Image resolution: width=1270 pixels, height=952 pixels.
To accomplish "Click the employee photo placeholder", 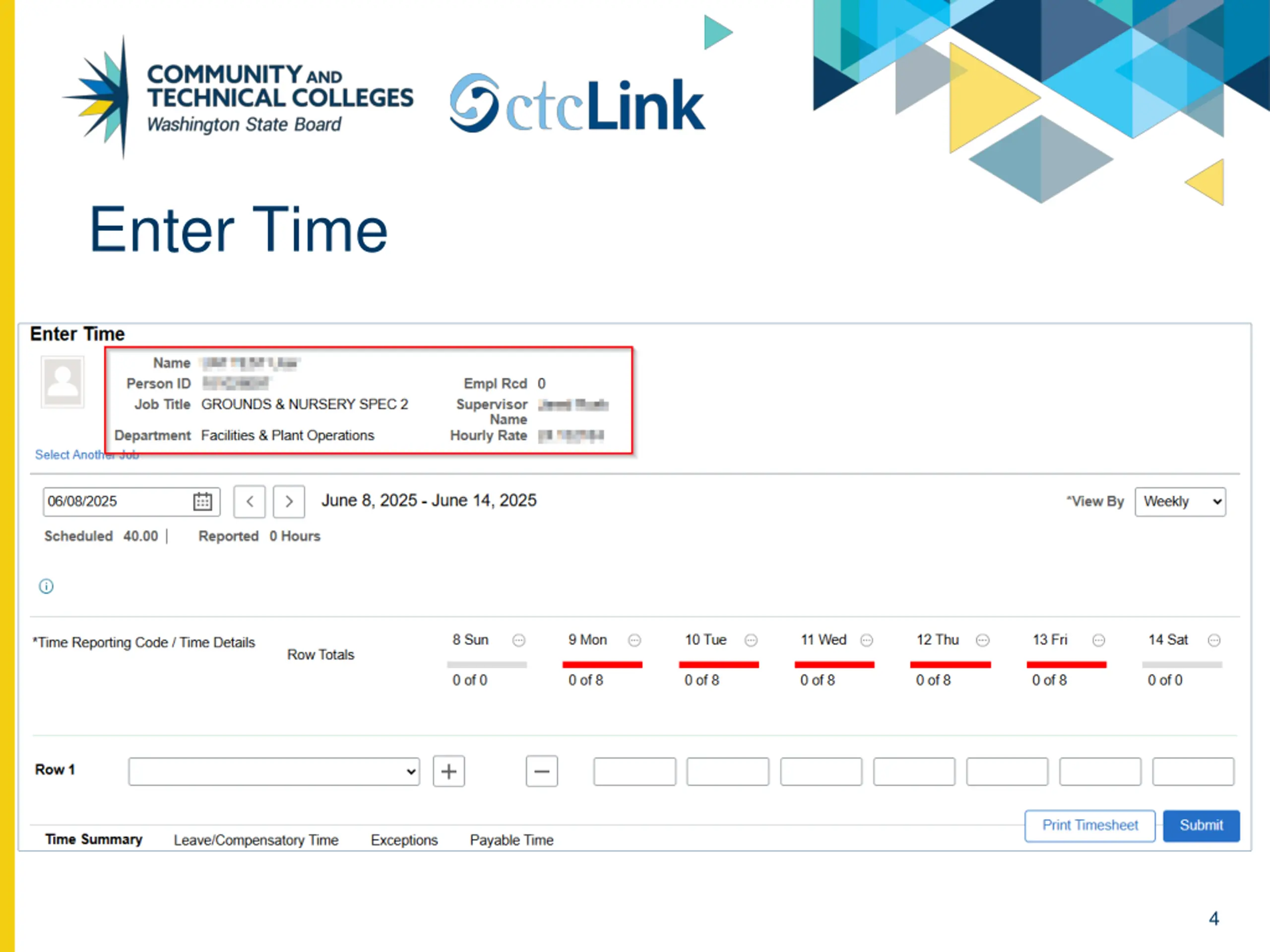I will tap(63, 382).
